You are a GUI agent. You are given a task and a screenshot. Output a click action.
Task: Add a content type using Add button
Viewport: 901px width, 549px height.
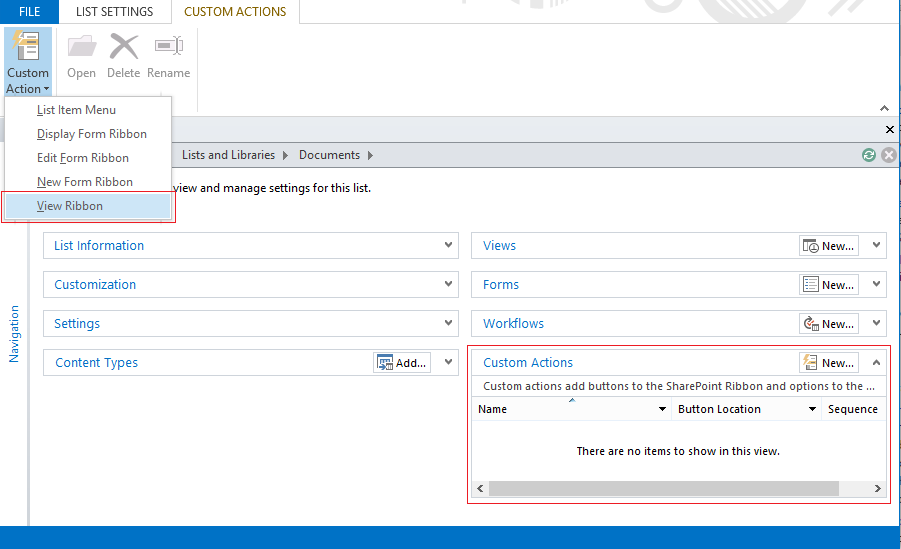coord(402,363)
